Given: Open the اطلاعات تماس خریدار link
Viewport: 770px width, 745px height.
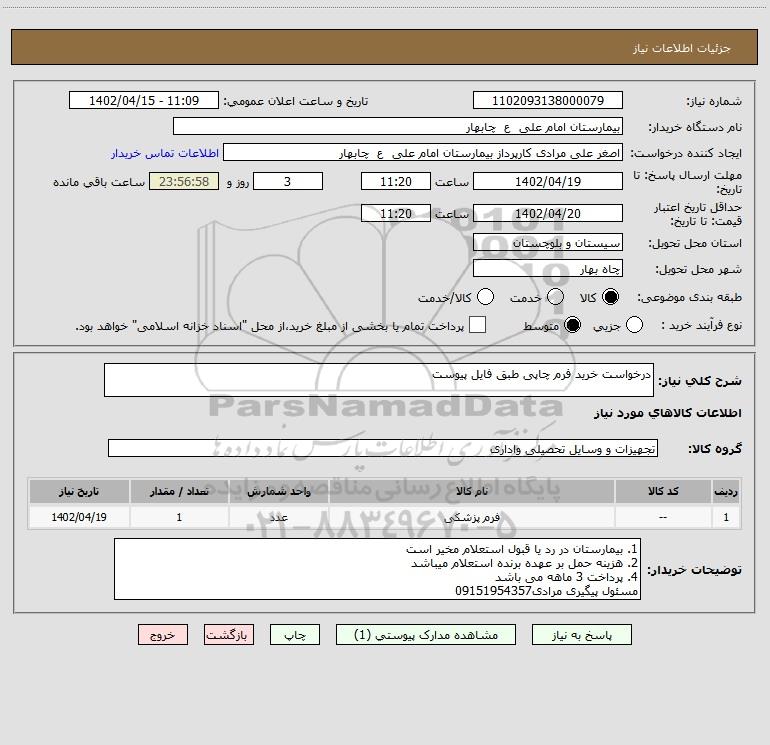Looking at the screenshot, I should coord(165,153).
